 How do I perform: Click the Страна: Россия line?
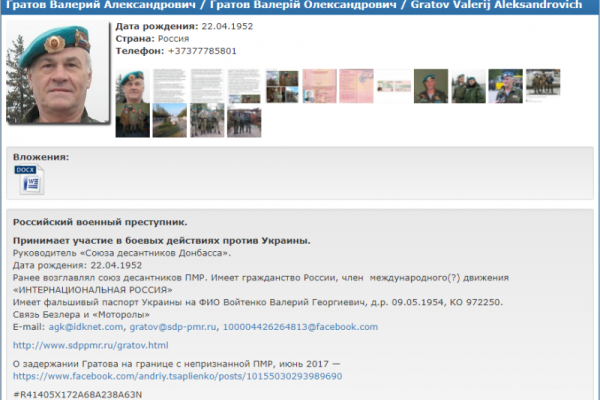click(x=152, y=39)
